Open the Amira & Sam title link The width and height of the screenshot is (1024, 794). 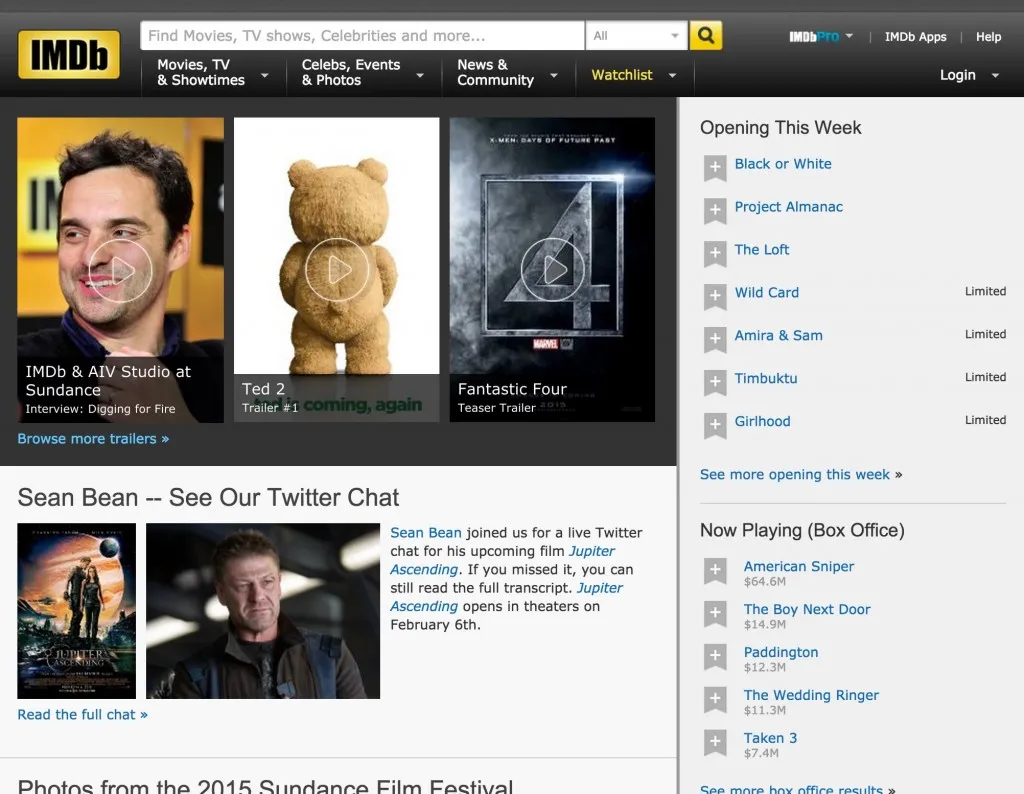pos(778,336)
